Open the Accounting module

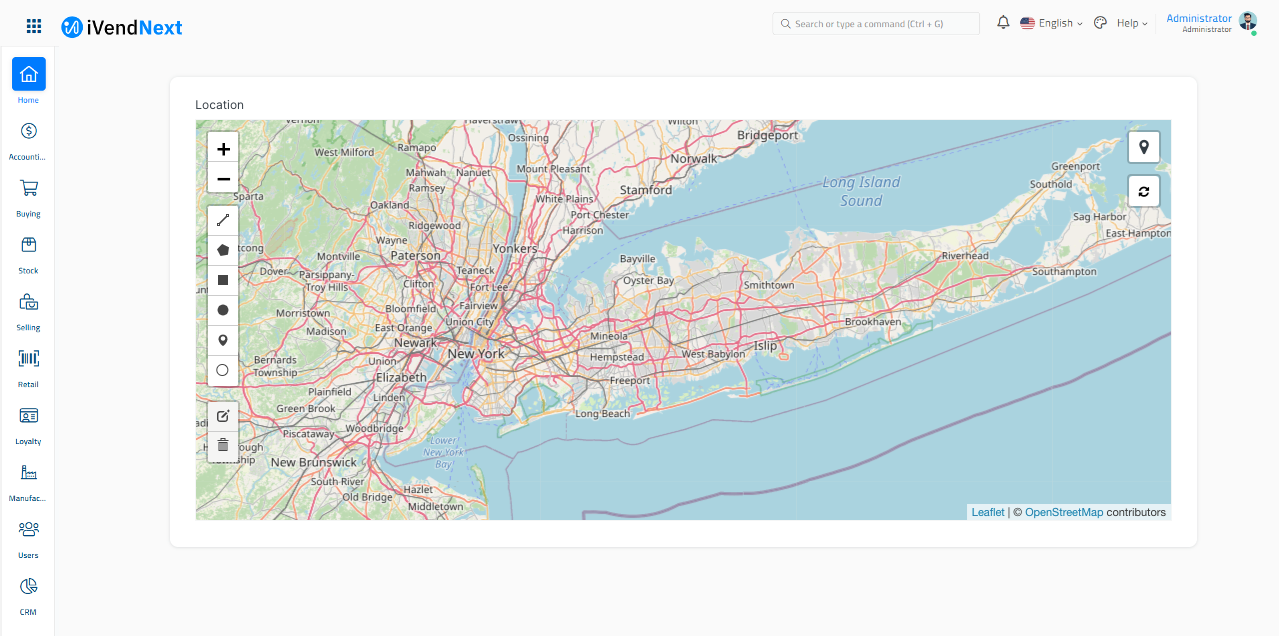point(28,140)
